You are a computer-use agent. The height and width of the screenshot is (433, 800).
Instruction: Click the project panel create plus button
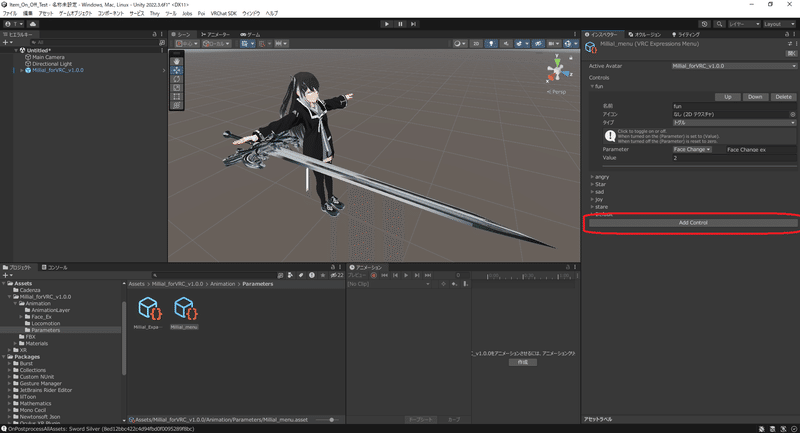pyautogui.click(x=8, y=275)
